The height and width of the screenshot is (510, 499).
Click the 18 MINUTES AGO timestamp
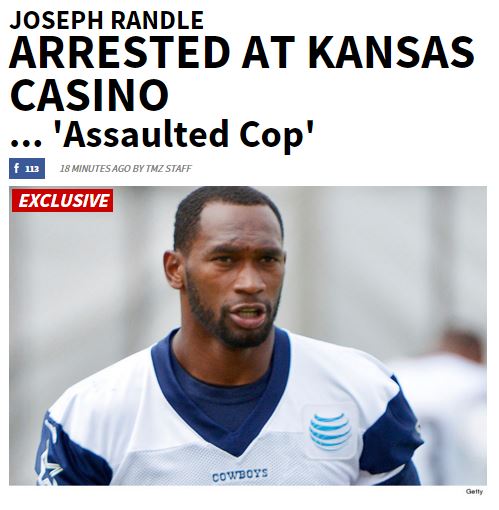(95, 169)
